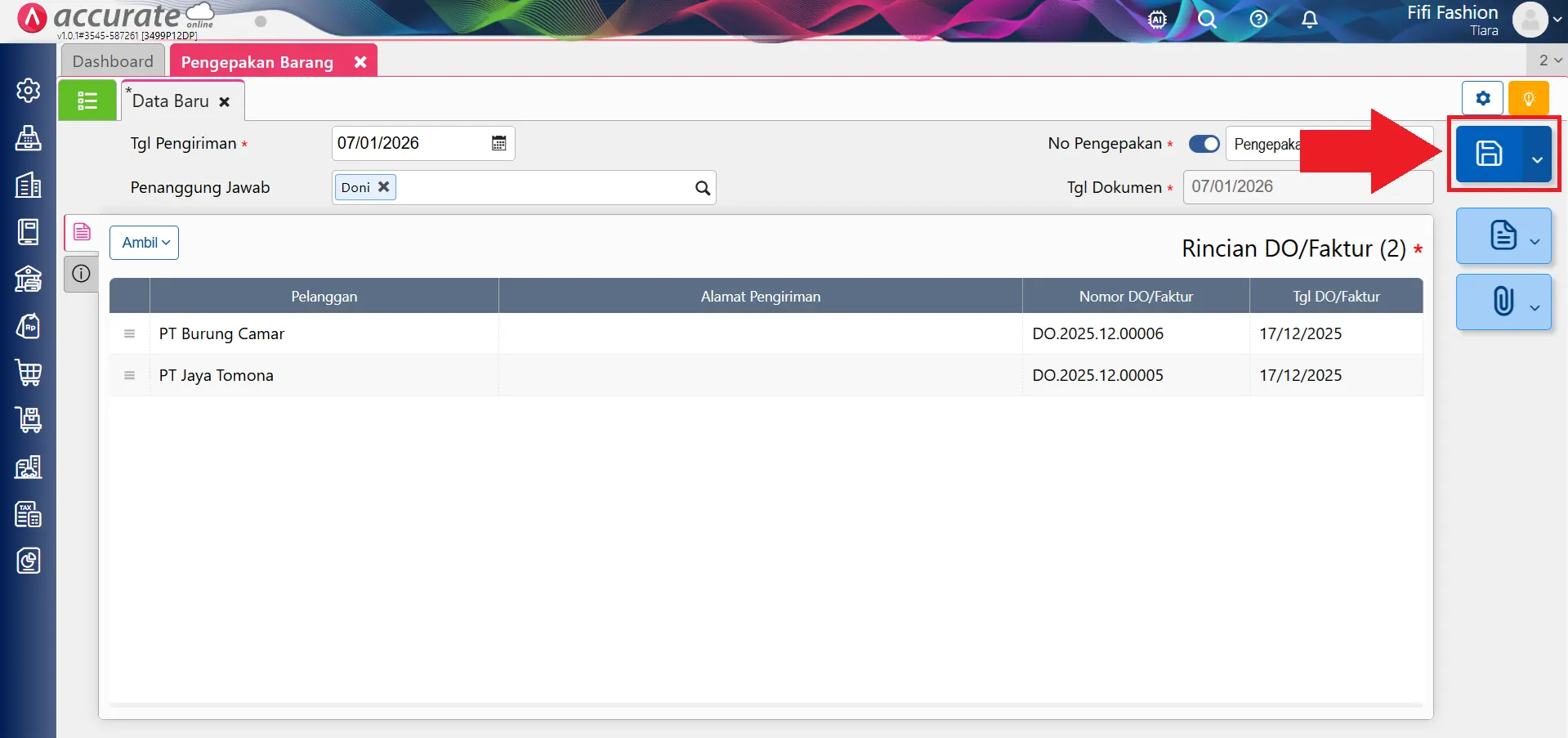
Task: Open the shopping cart module in sidebar
Action: [x=29, y=373]
